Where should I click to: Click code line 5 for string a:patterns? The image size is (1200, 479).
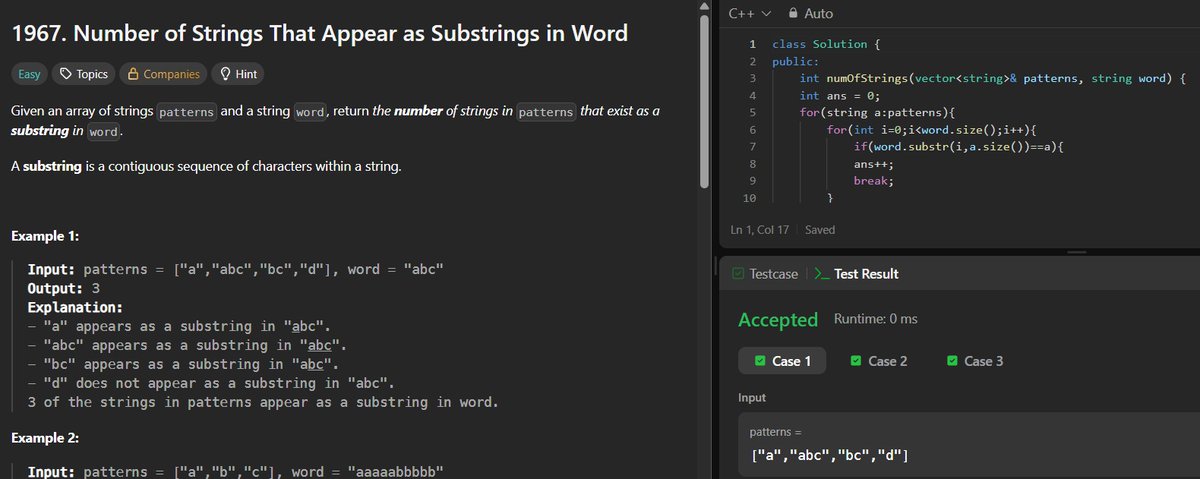[x=877, y=112]
